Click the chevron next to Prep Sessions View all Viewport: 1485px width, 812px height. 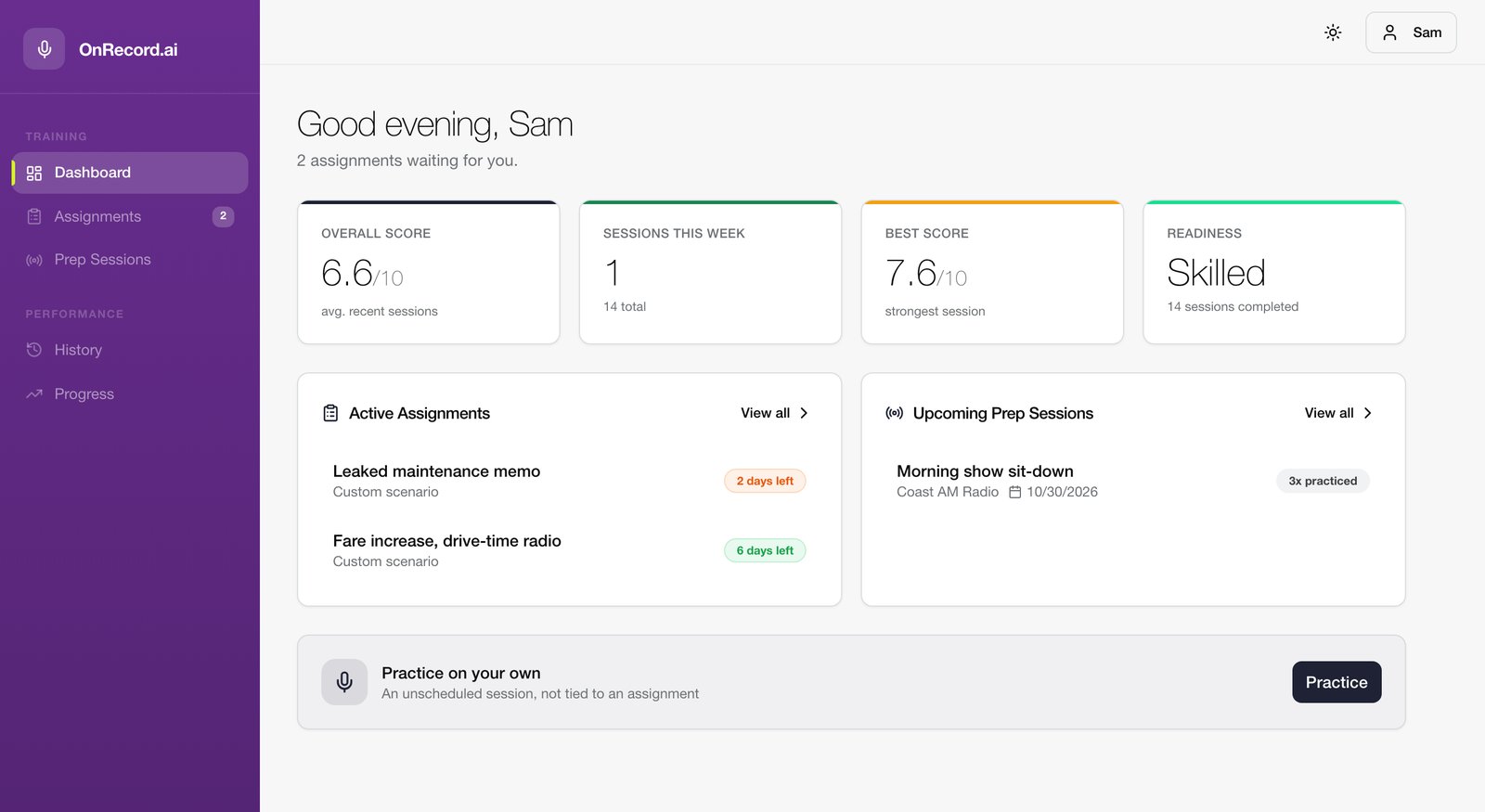(1367, 413)
